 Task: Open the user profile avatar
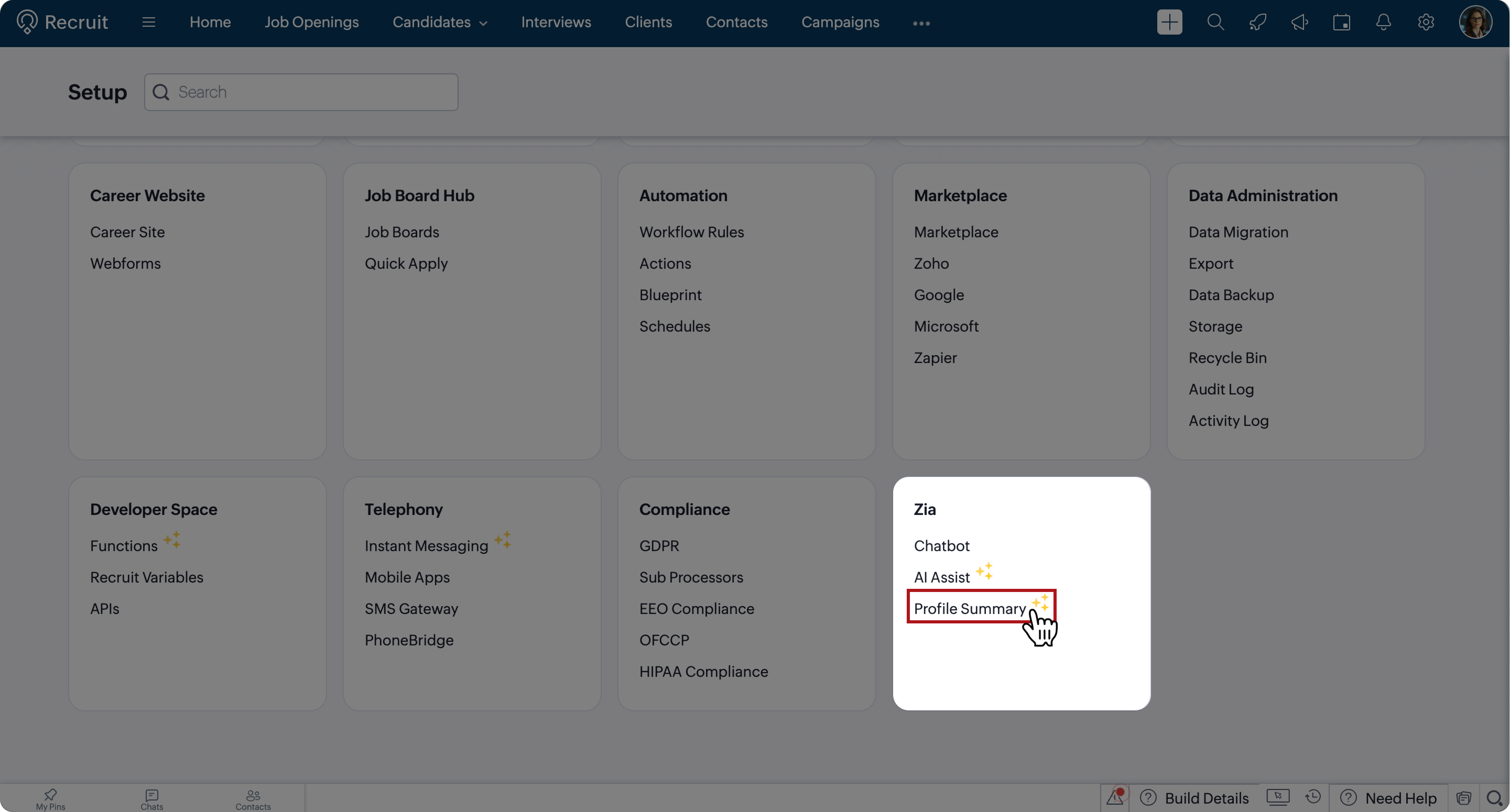point(1475,22)
